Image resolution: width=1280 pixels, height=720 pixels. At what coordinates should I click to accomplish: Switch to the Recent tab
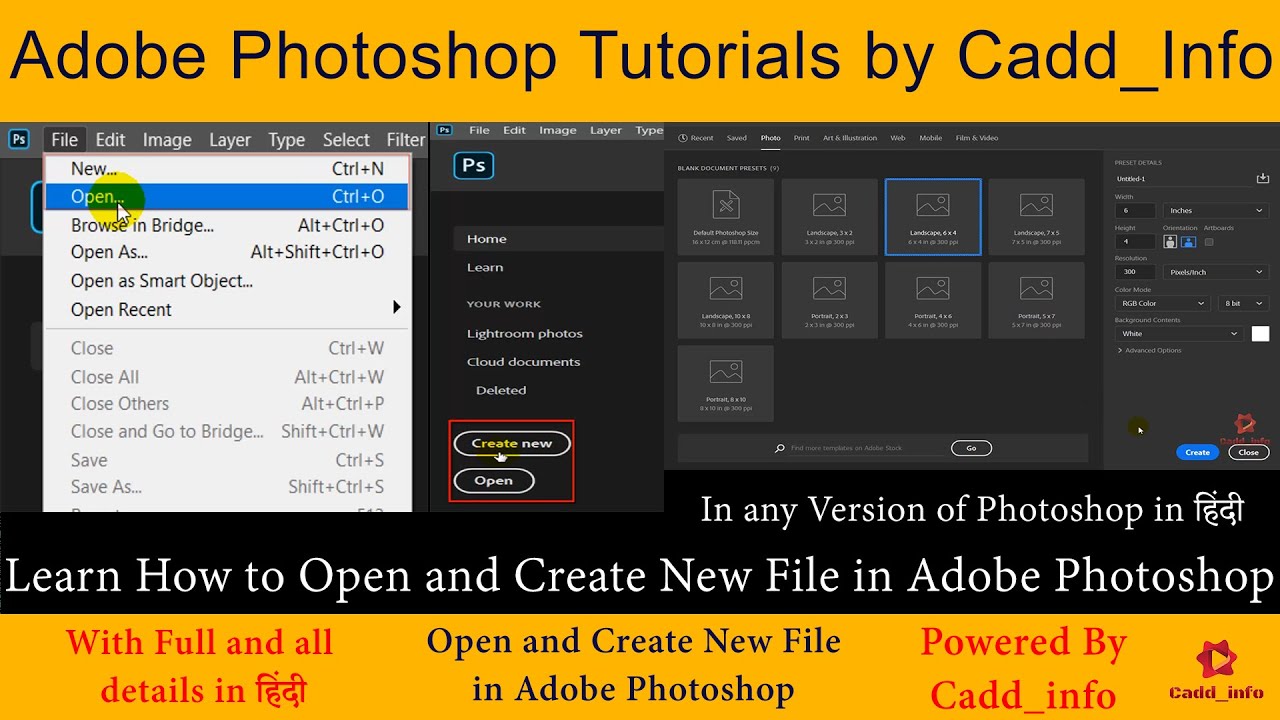point(696,138)
